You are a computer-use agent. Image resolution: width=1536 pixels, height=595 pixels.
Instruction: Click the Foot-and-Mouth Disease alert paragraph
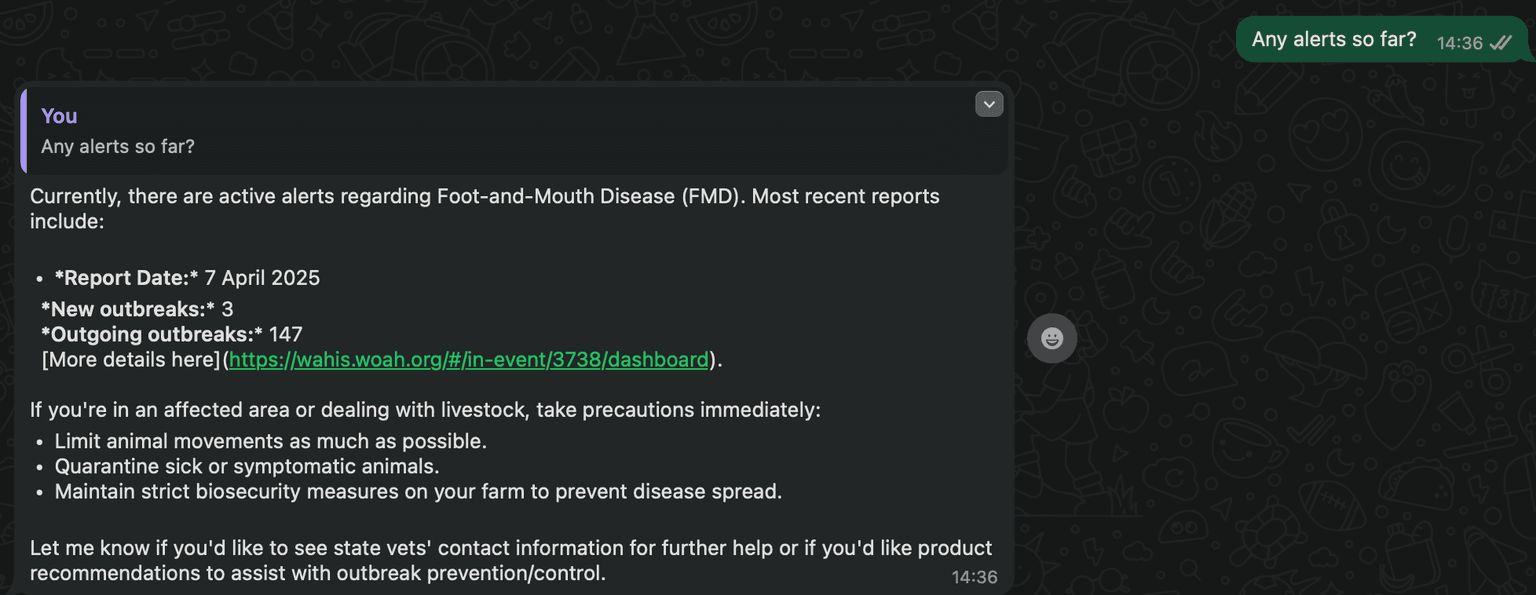tap(485, 208)
